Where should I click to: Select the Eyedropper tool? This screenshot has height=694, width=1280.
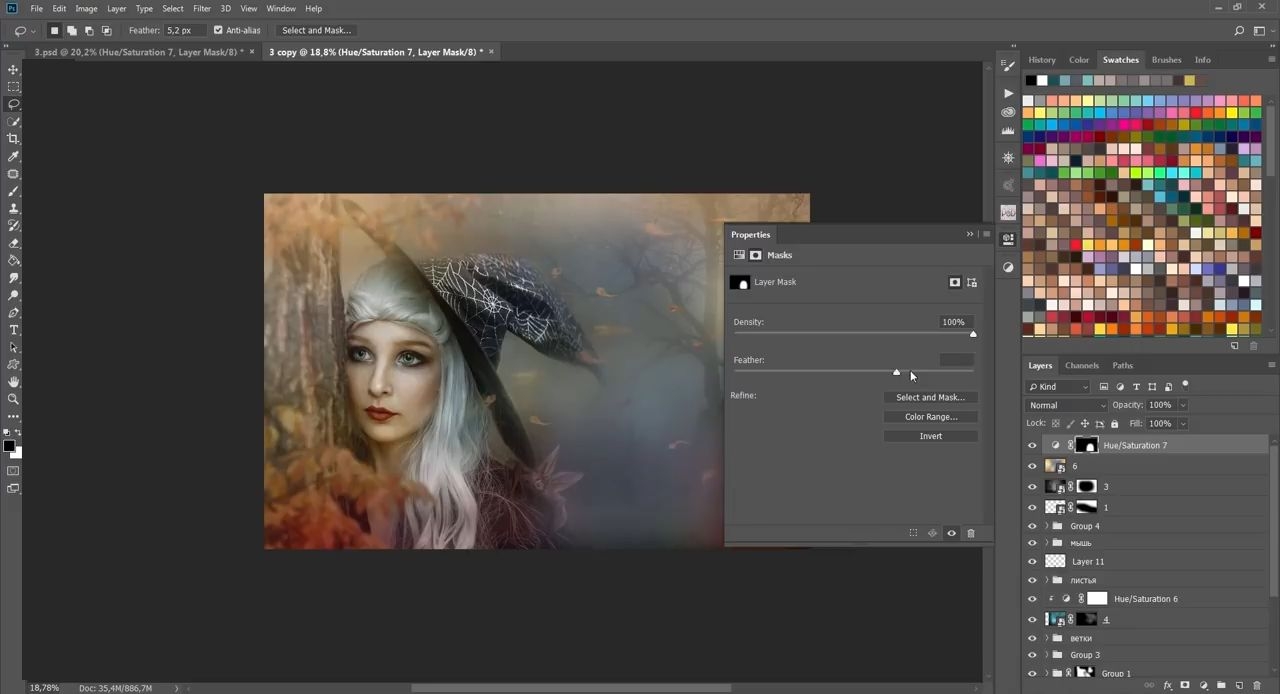[x=13, y=156]
